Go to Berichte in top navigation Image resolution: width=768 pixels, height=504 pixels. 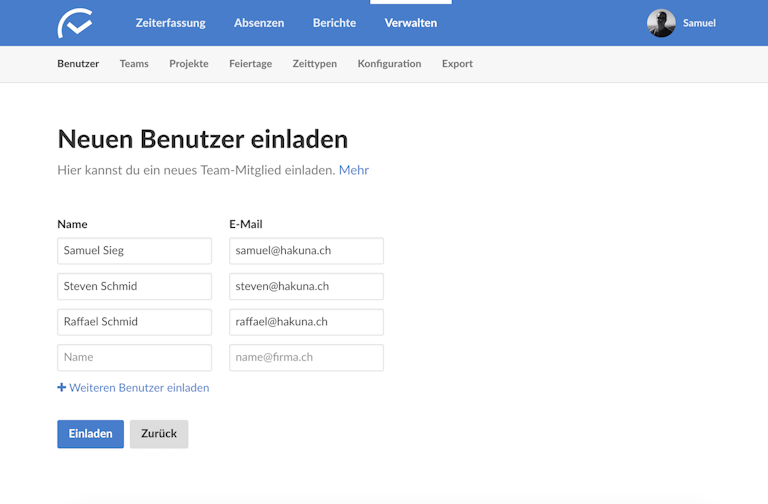335,23
